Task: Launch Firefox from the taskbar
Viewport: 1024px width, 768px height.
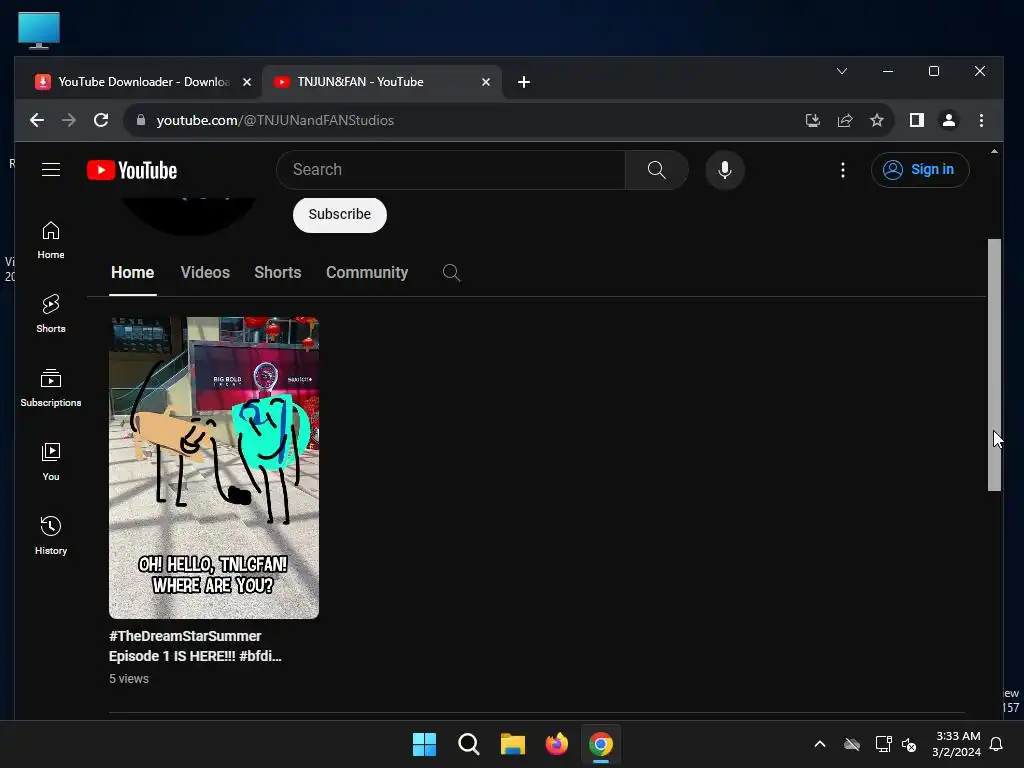Action: point(556,744)
